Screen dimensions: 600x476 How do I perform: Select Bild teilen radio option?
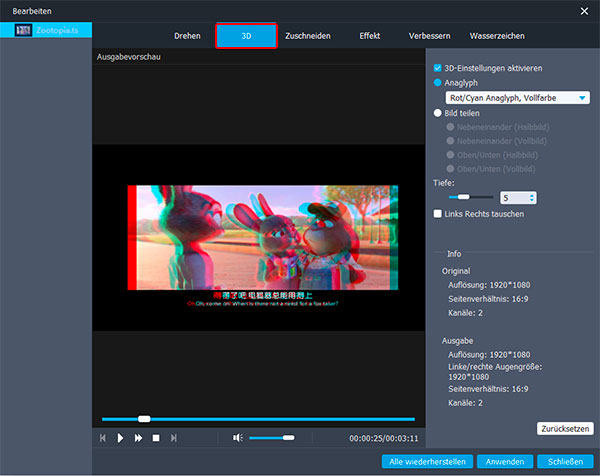point(438,113)
